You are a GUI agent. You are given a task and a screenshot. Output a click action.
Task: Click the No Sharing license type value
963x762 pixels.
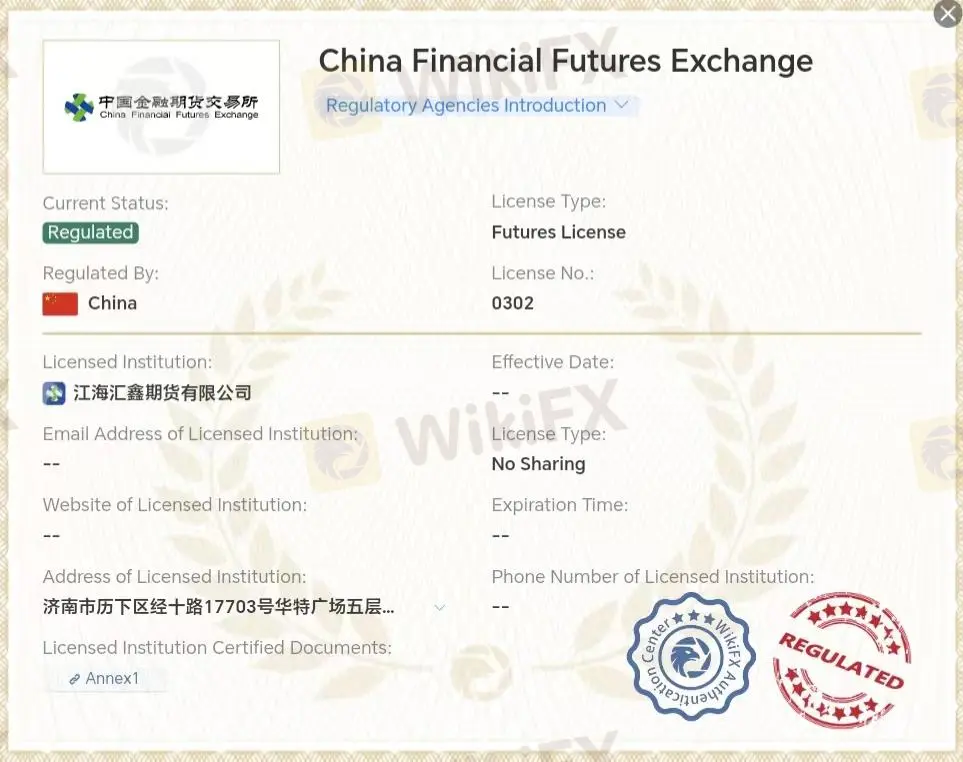pyautogui.click(x=538, y=464)
